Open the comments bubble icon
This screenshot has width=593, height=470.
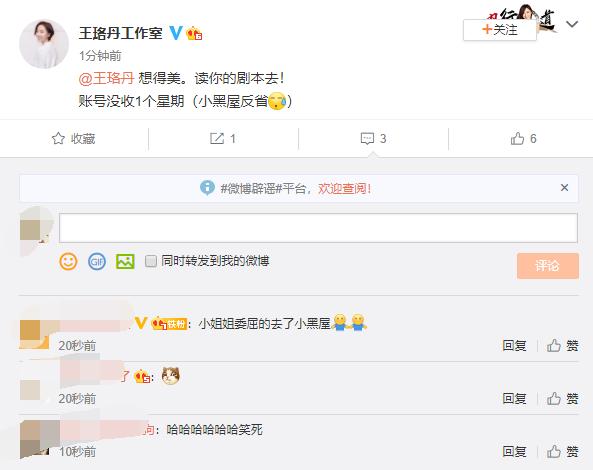pyautogui.click(x=367, y=139)
